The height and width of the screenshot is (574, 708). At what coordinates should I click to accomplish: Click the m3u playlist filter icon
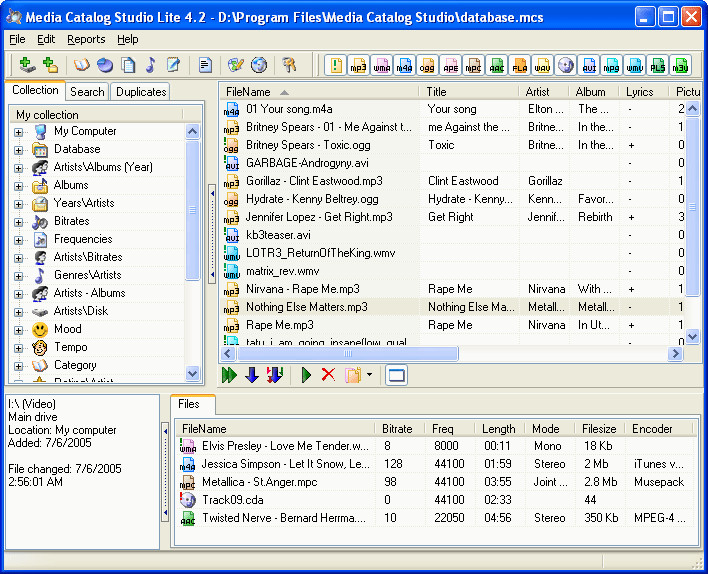(680, 65)
